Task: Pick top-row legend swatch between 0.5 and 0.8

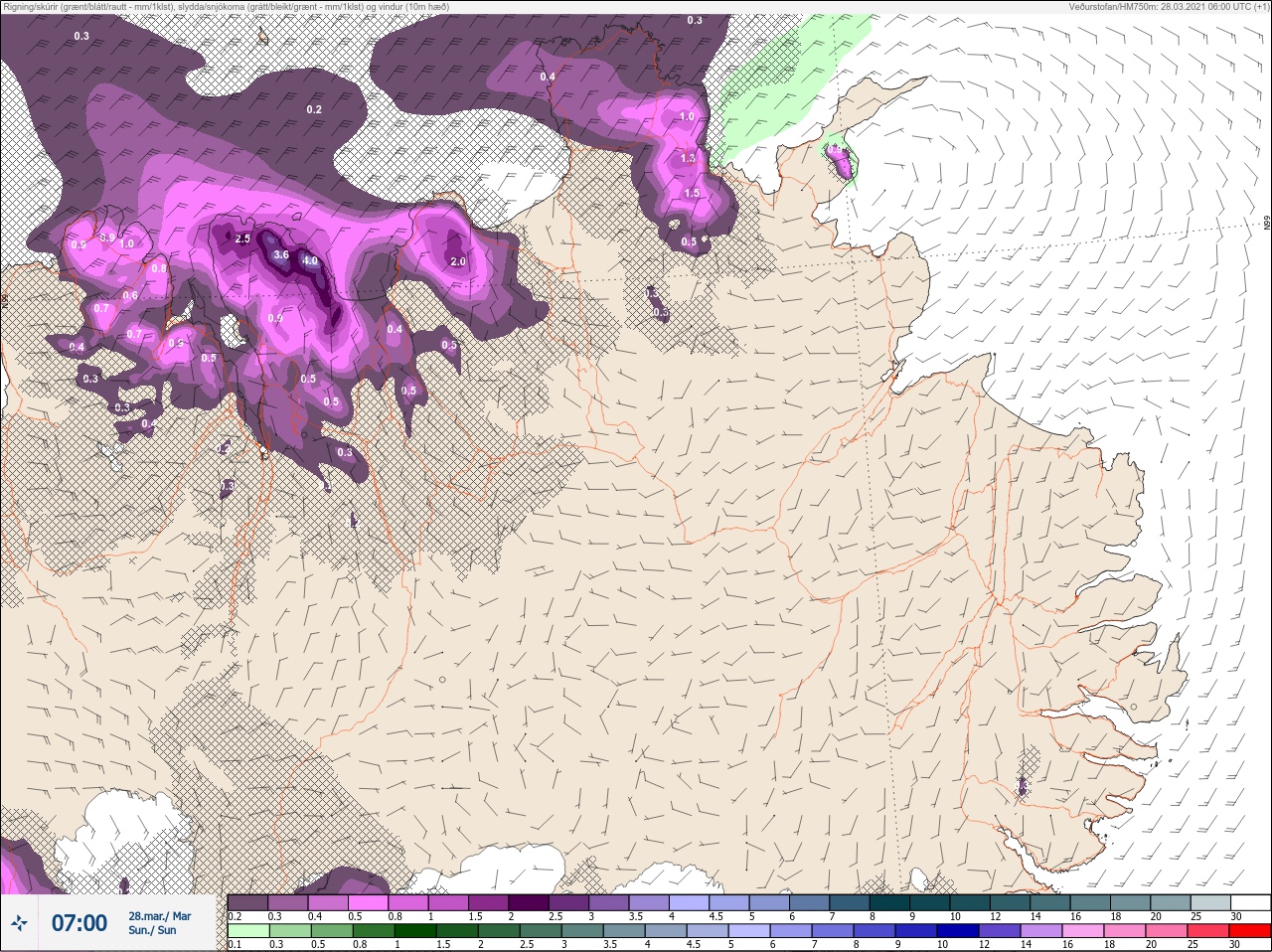Action: [368, 902]
